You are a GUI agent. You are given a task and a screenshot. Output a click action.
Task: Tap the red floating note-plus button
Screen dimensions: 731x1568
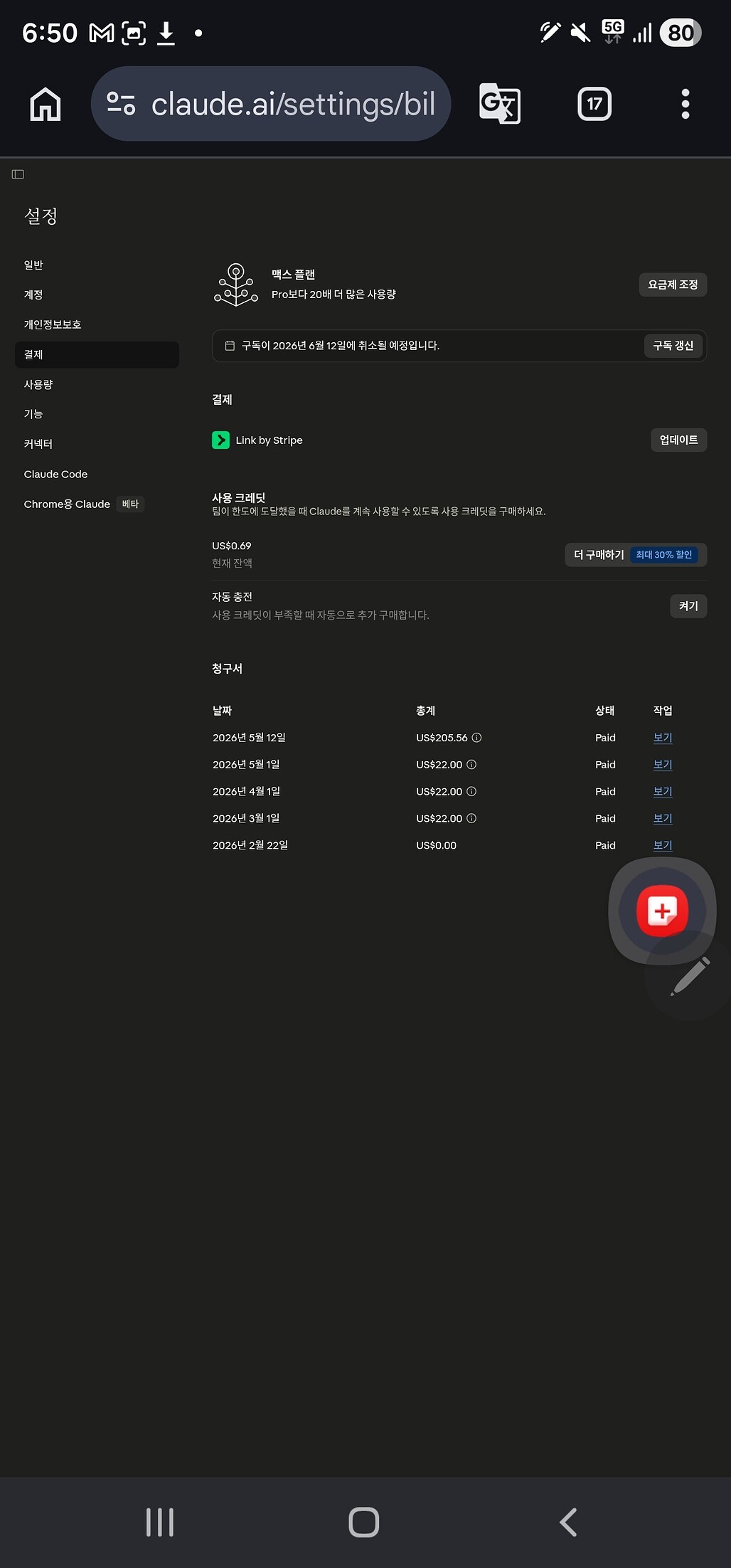(x=662, y=911)
